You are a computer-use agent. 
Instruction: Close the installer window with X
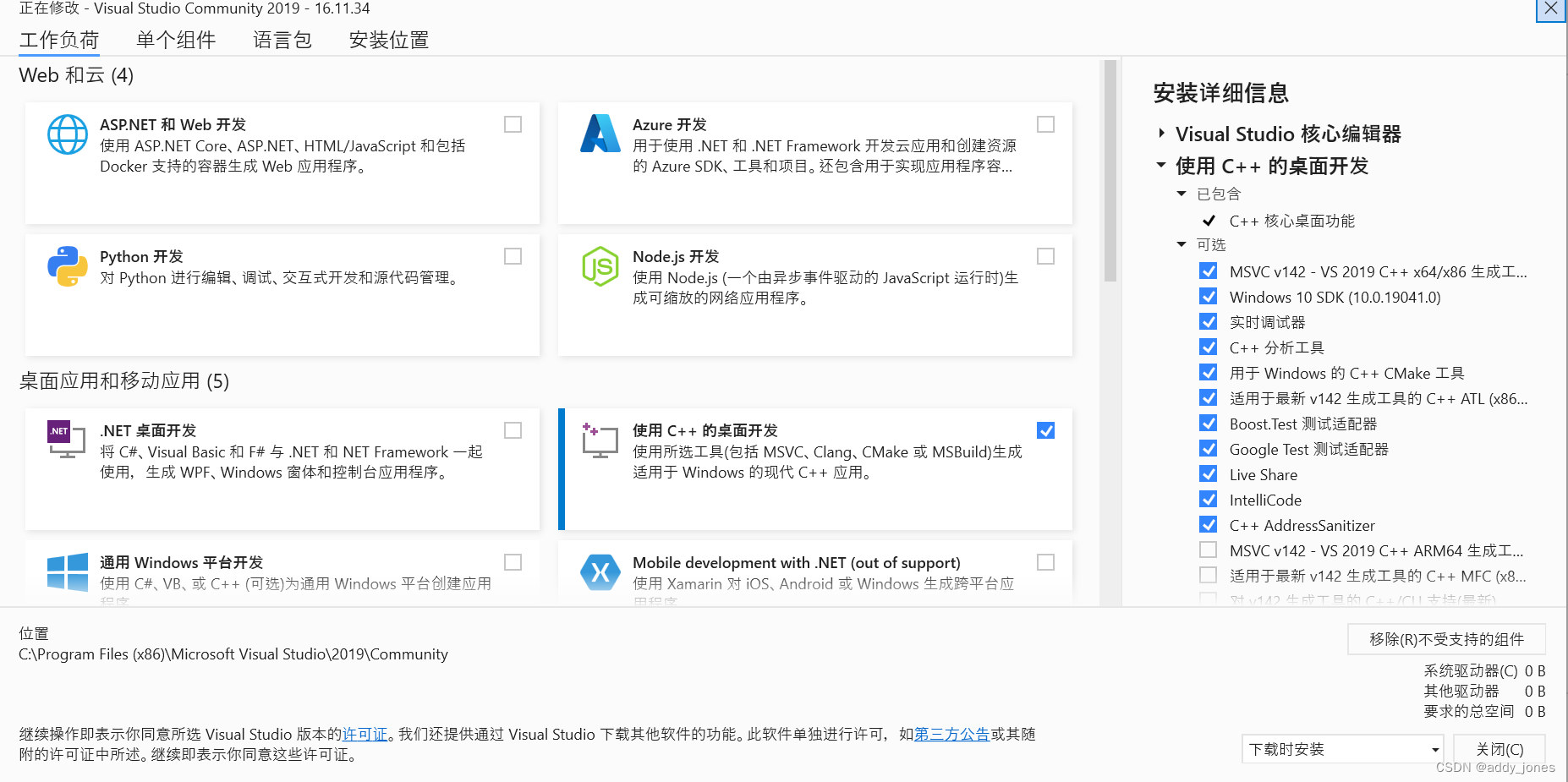[x=1551, y=9]
